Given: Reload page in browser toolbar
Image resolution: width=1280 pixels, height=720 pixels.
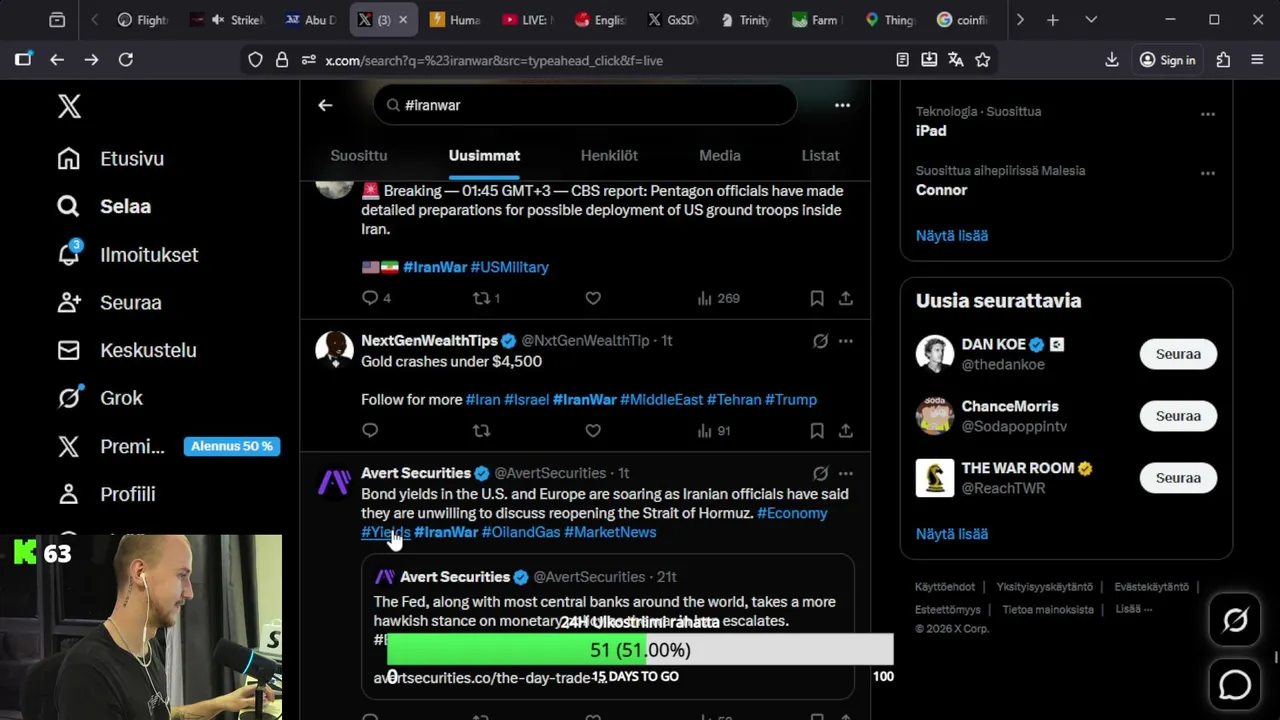Looking at the screenshot, I should [x=126, y=60].
